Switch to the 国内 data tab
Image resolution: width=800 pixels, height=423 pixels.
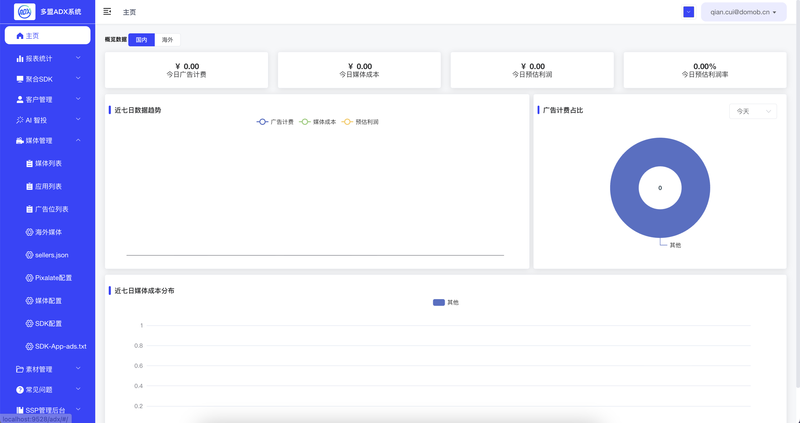[141, 40]
